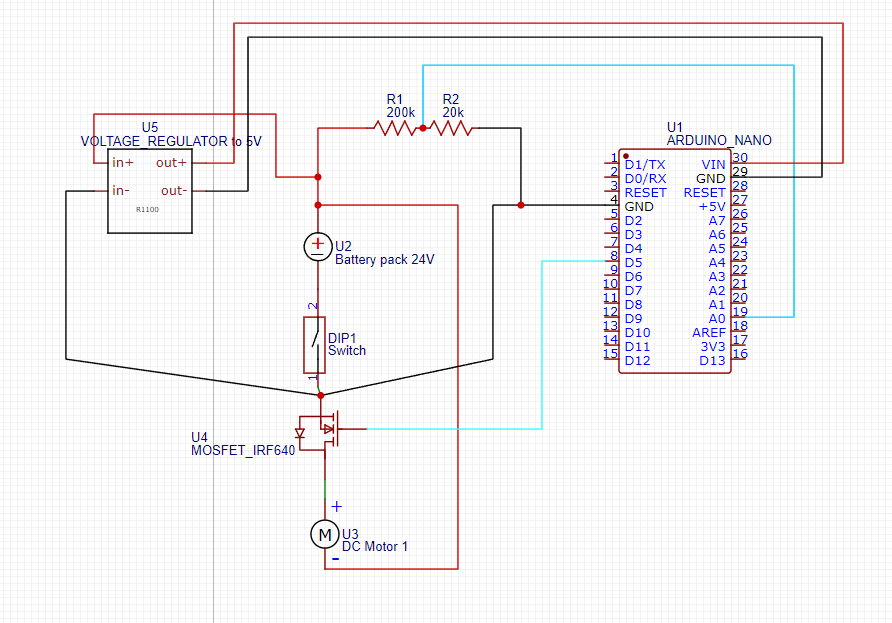The width and height of the screenshot is (892, 623).
Task: Select the MOSFET_IRF640 text label
Action: coord(243,451)
